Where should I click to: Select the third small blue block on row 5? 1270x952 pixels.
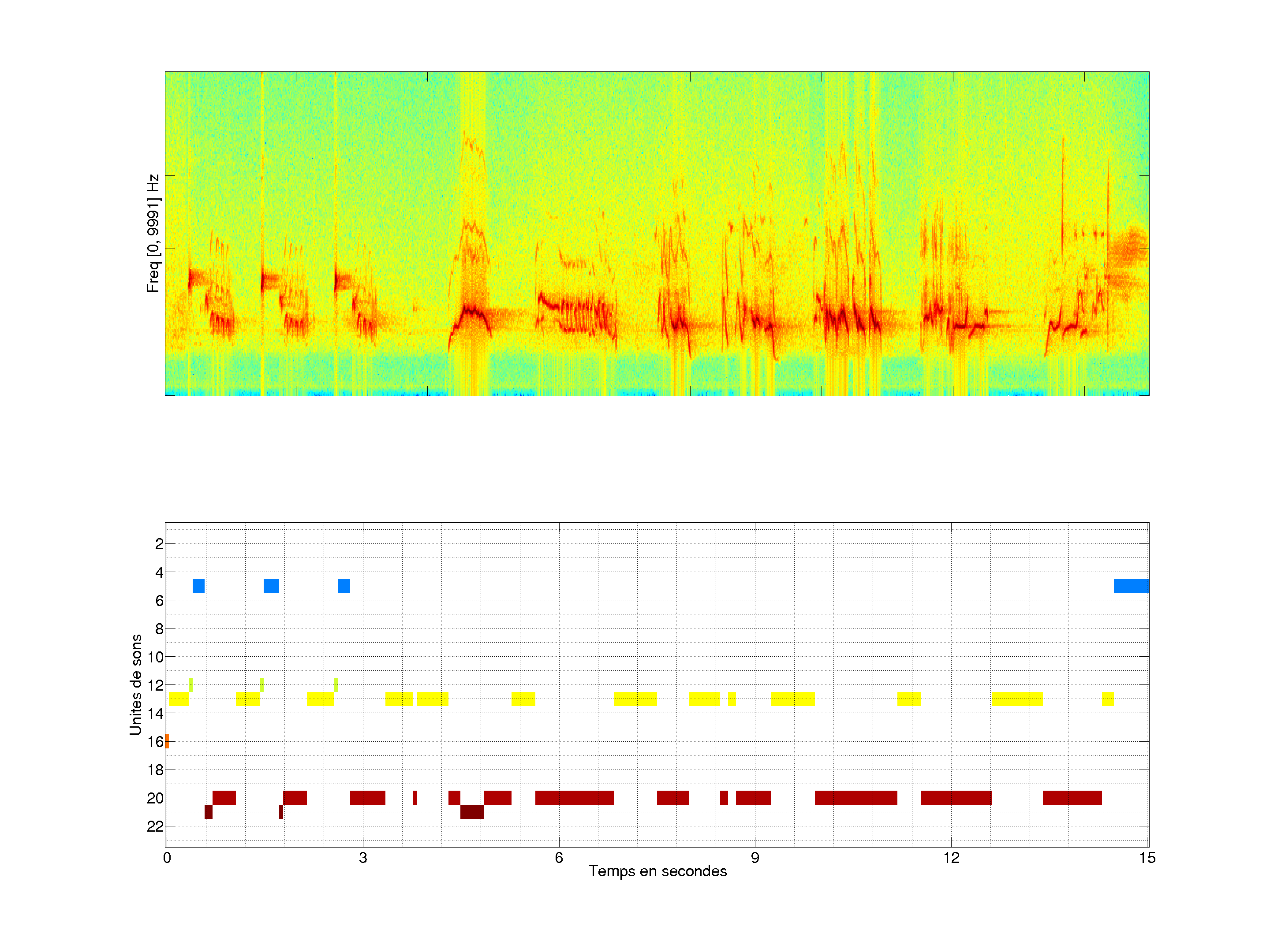pyautogui.click(x=344, y=586)
